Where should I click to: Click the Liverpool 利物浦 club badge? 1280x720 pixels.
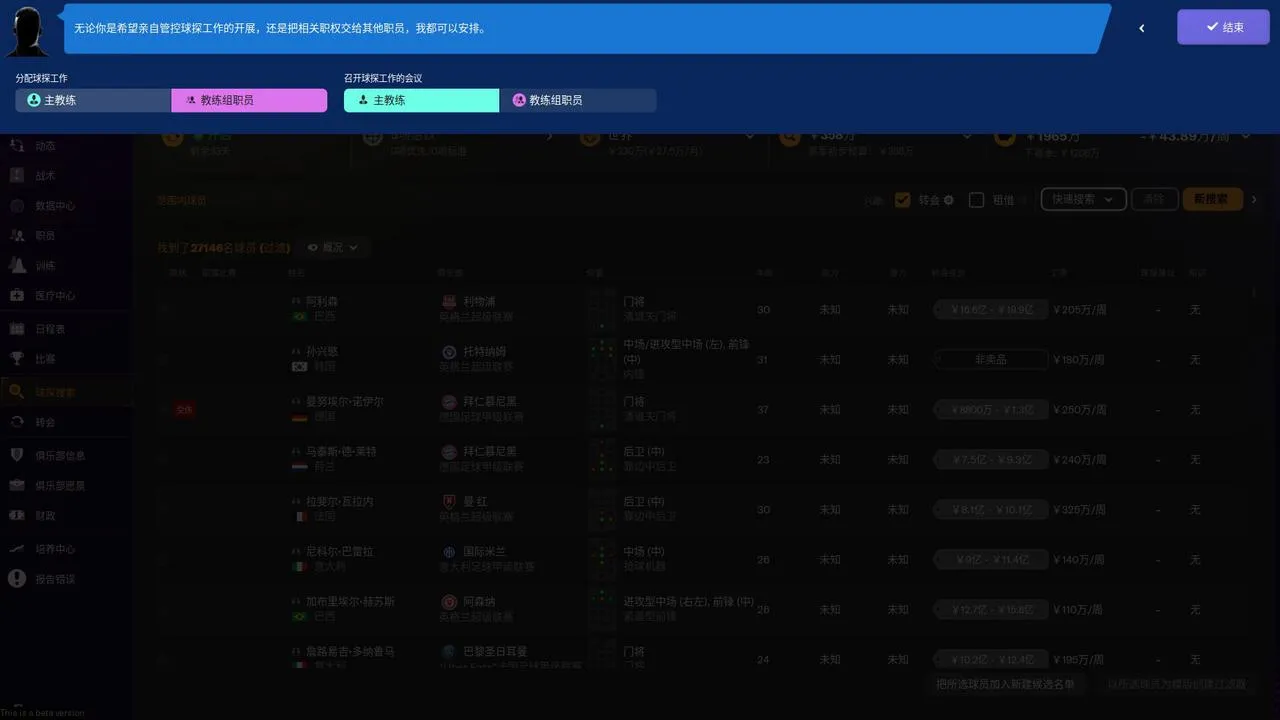coord(449,302)
